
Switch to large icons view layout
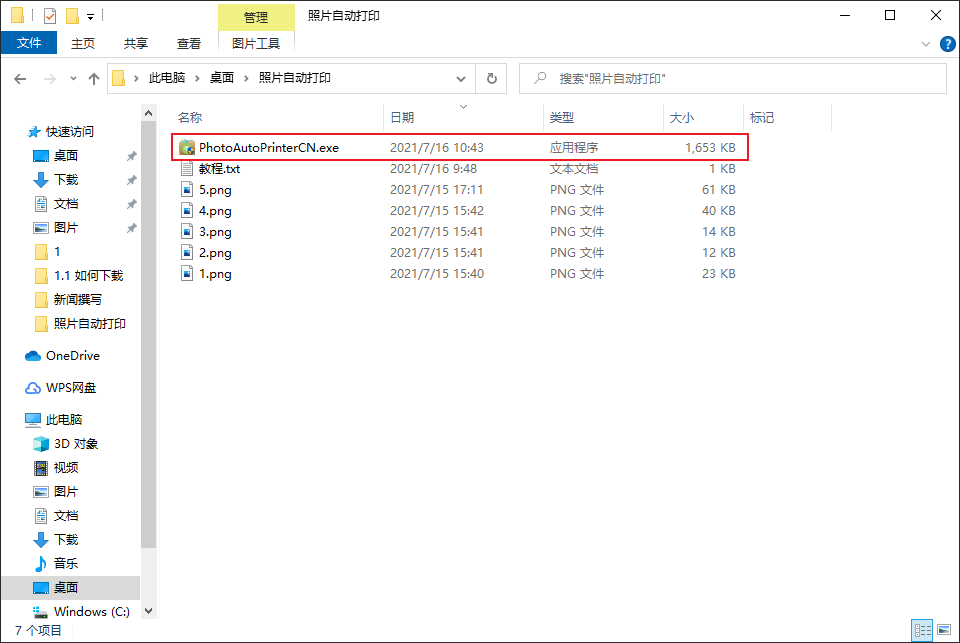coord(943,630)
